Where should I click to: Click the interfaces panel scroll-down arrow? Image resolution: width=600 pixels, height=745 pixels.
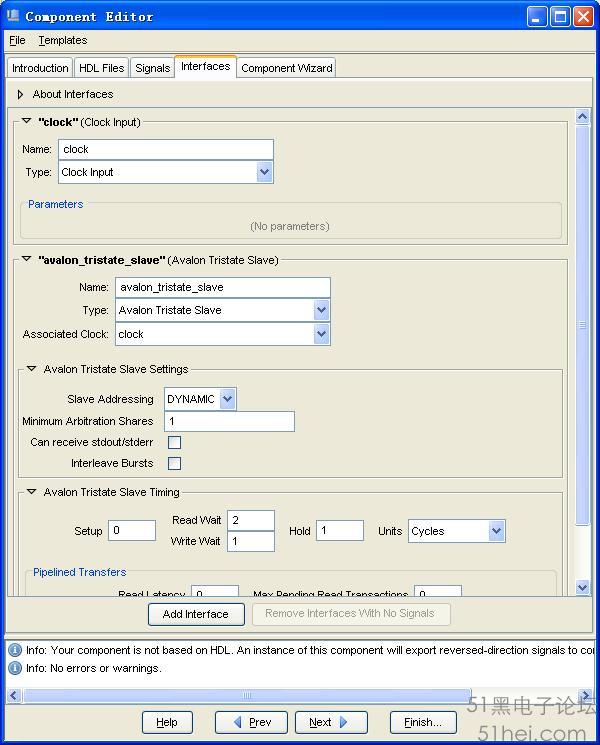pyautogui.click(x=583, y=588)
